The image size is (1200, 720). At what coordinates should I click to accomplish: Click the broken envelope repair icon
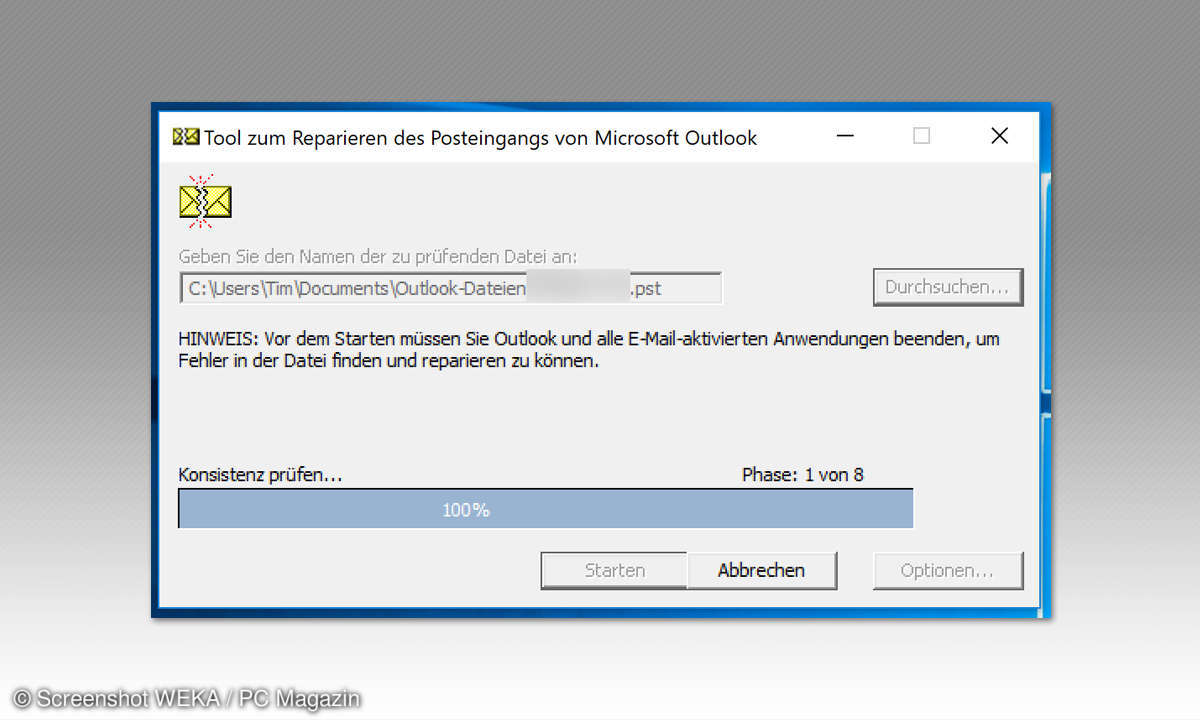click(205, 202)
